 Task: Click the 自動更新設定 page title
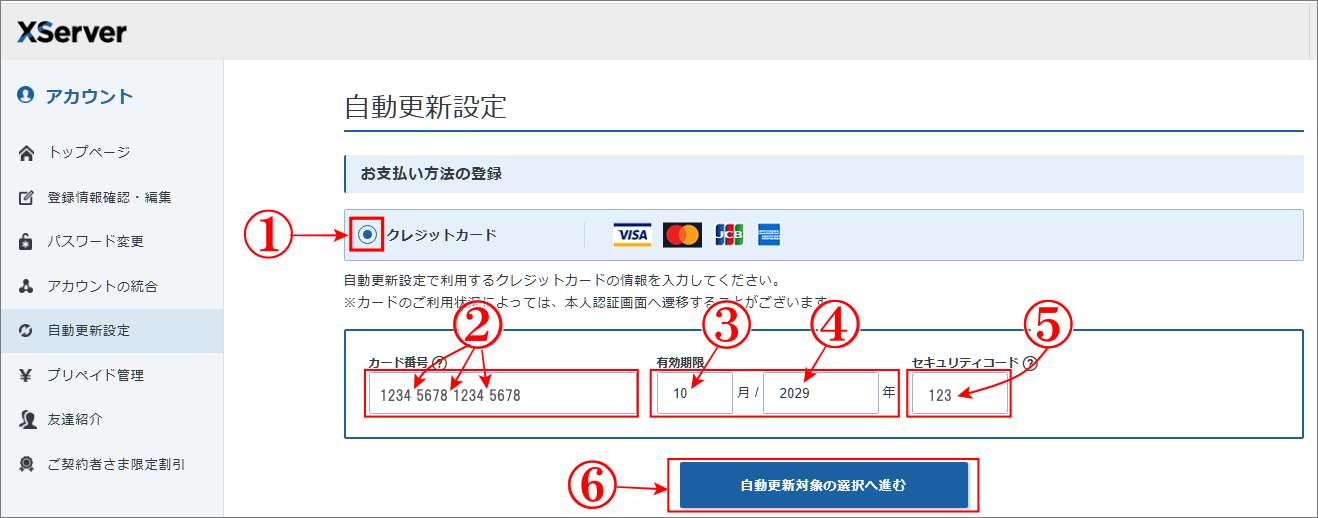(x=425, y=107)
